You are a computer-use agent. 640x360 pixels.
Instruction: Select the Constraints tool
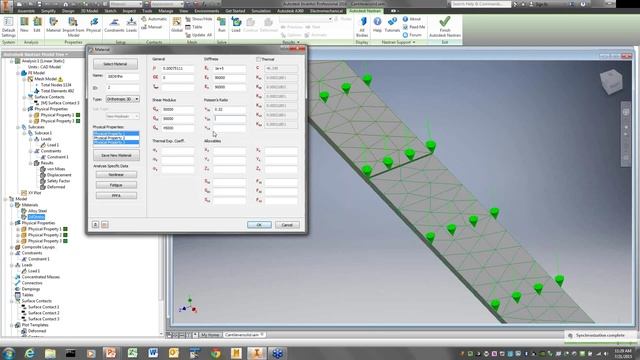tap(114, 25)
